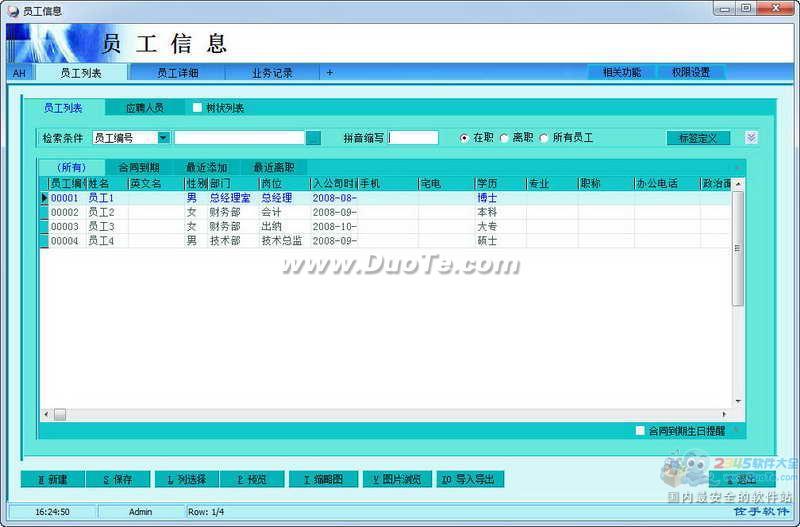Switch to the 应聘人员 tab
Viewport: 800px width, 527px height.
(x=145, y=108)
